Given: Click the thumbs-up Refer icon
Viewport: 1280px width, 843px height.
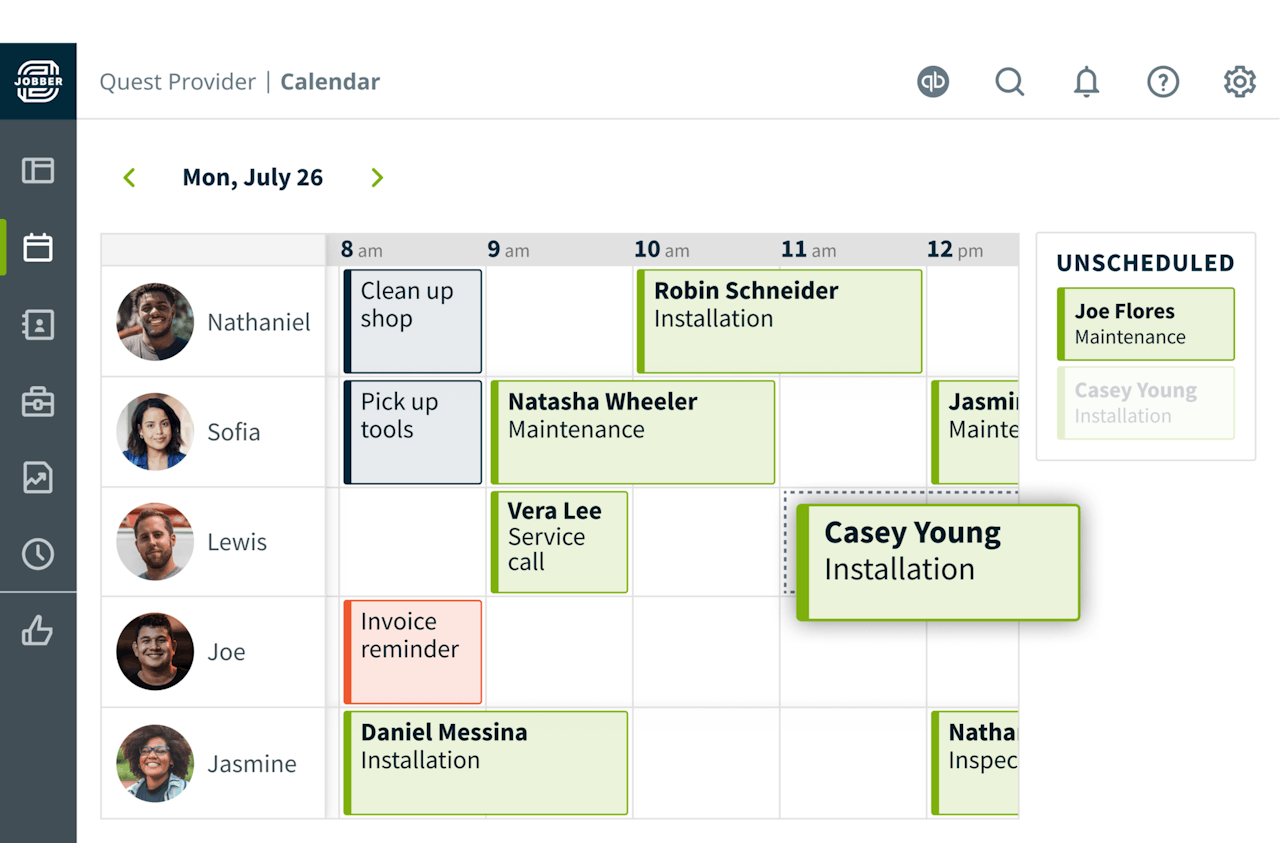Looking at the screenshot, I should 38,631.
